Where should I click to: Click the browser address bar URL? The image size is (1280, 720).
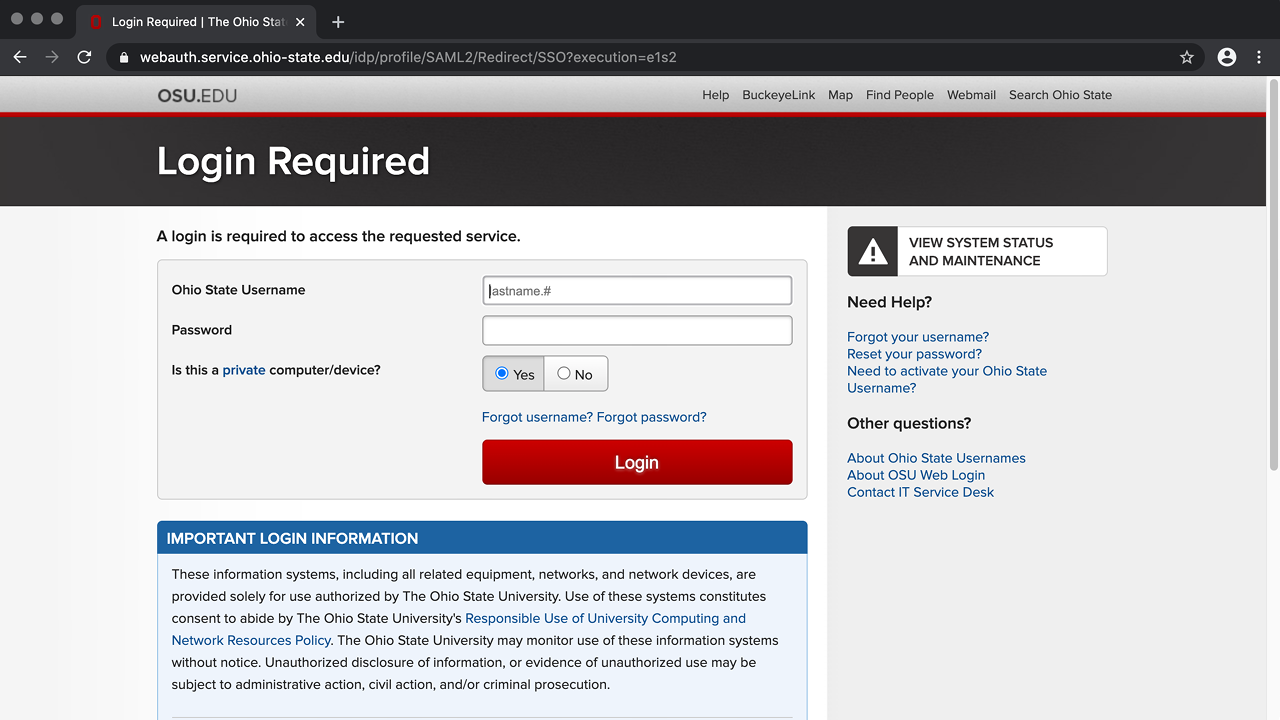click(x=408, y=57)
